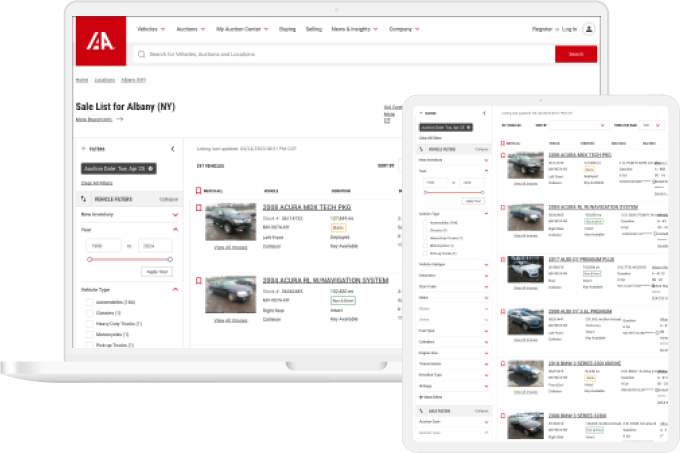
Task: Open the 2008 Acura MDX Tech Pkg title link on the laptop
Action: click(x=307, y=207)
